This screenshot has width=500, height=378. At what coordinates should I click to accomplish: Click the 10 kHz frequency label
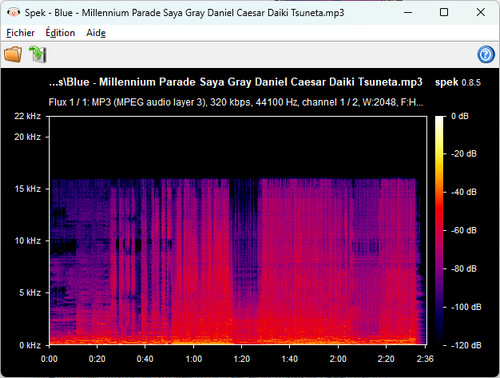[28, 241]
